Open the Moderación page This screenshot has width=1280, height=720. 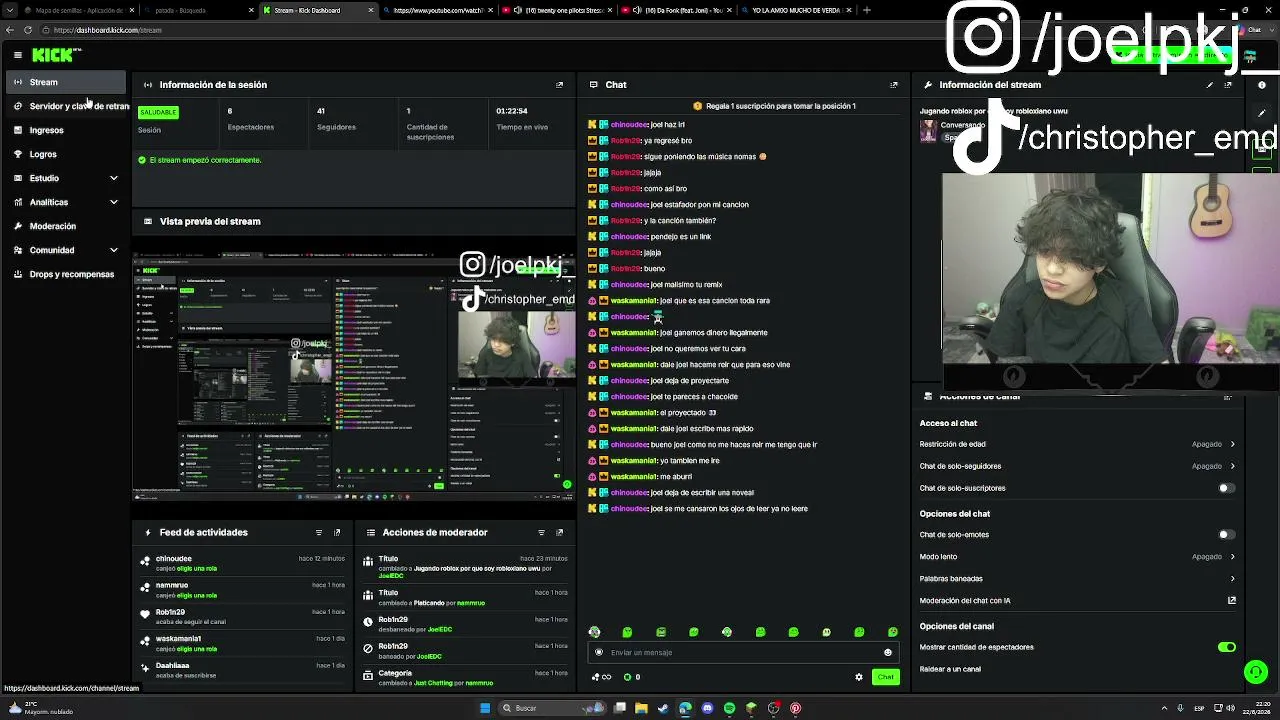[66, 226]
